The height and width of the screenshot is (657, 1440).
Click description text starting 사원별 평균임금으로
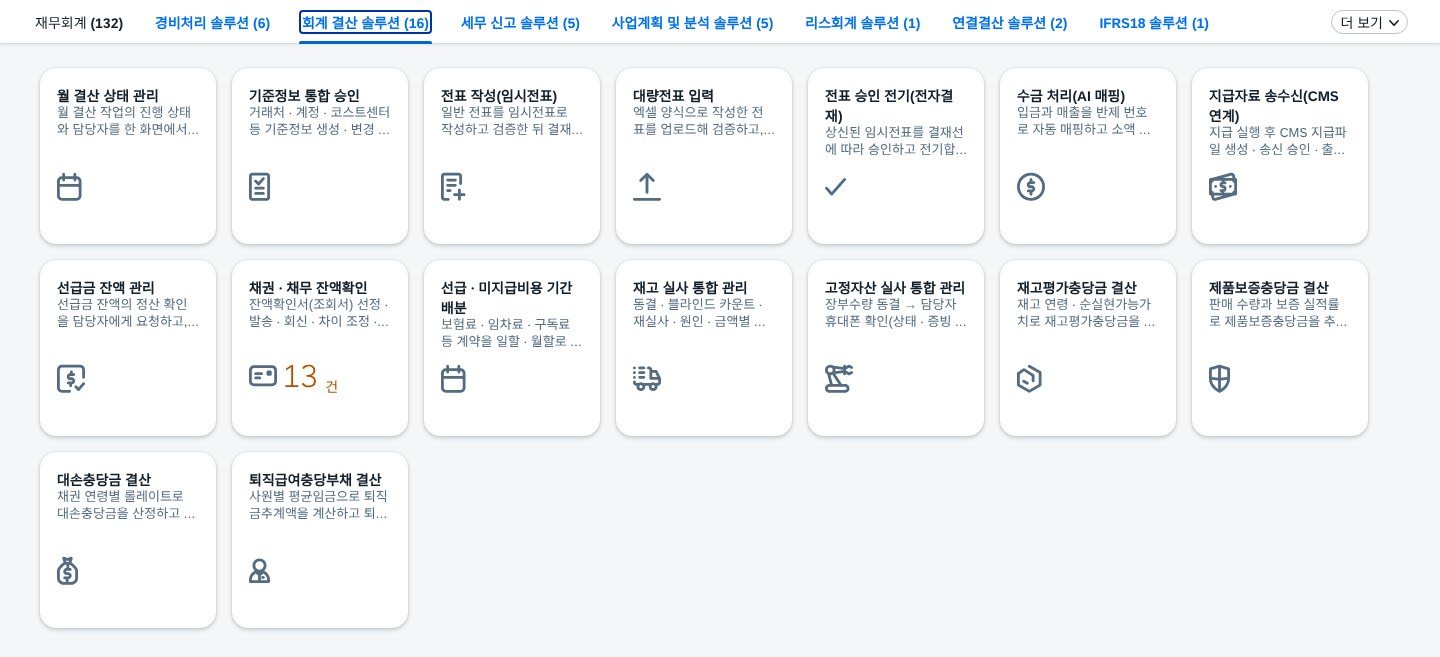(319, 505)
